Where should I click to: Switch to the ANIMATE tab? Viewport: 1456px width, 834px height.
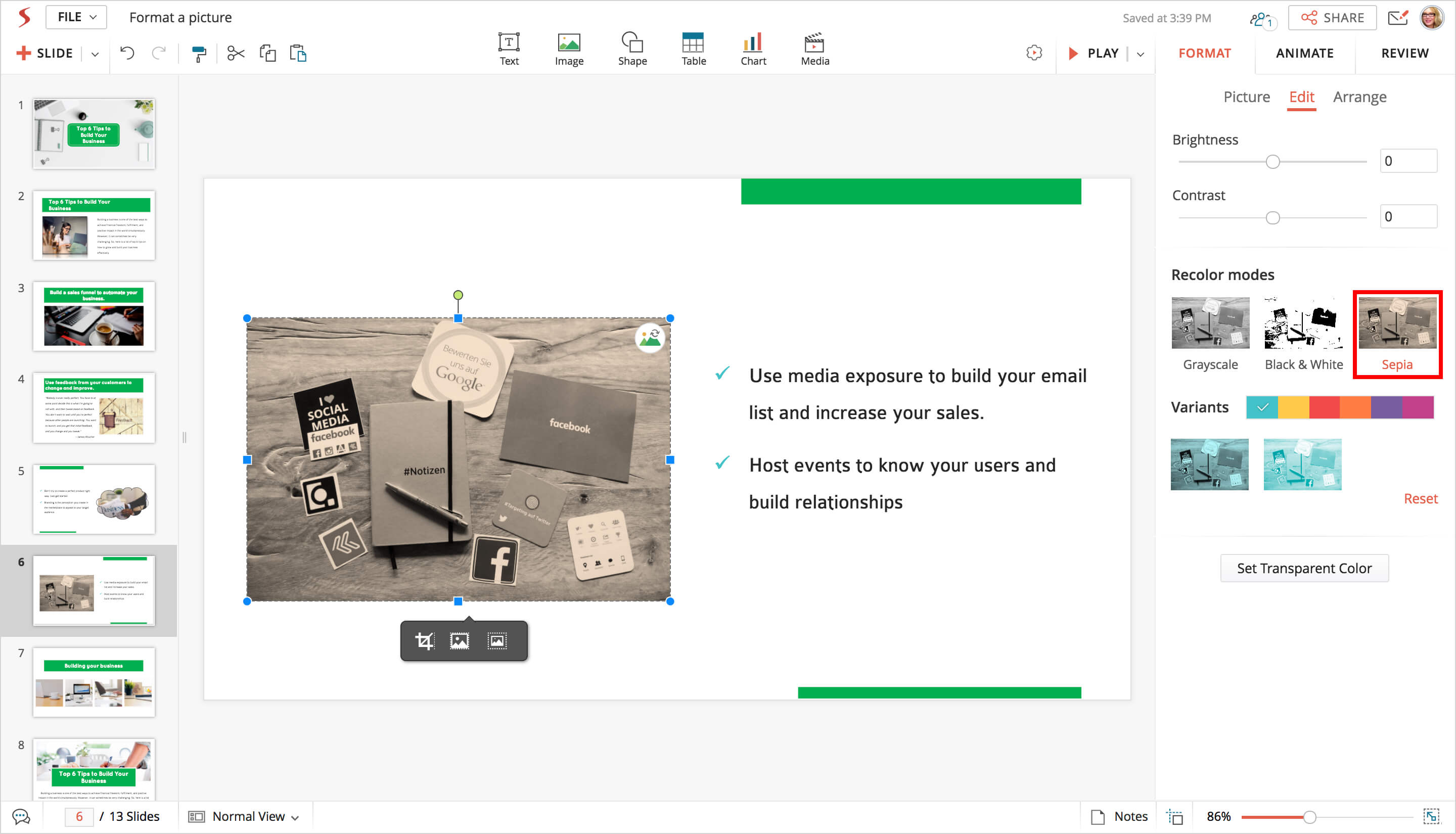(x=1304, y=53)
